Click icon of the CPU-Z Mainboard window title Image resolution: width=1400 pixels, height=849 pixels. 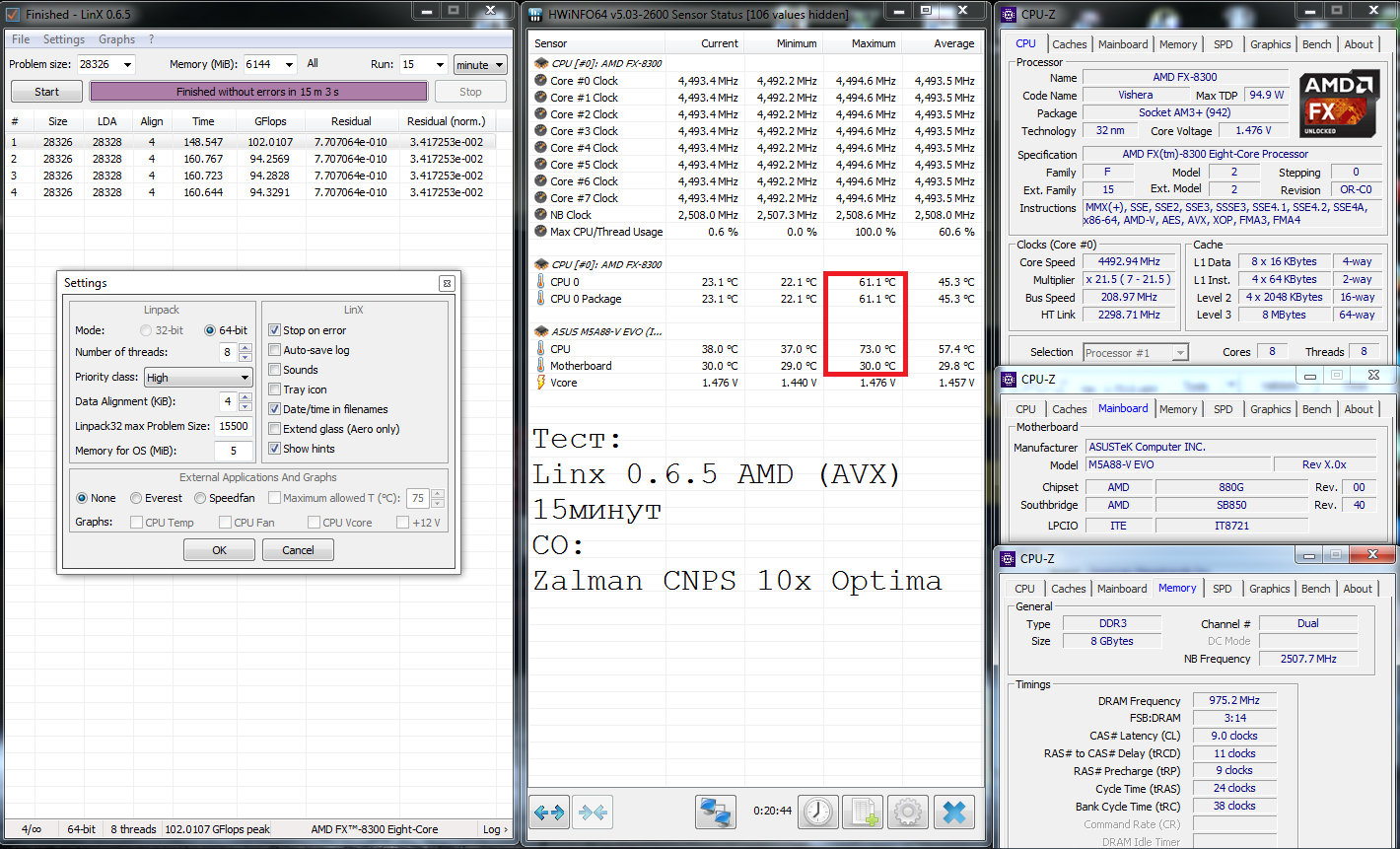tap(1010, 380)
